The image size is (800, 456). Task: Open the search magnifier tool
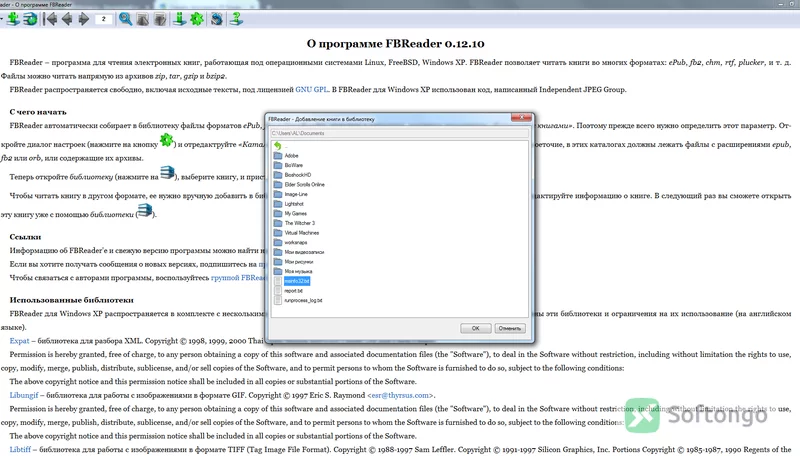(x=126, y=19)
